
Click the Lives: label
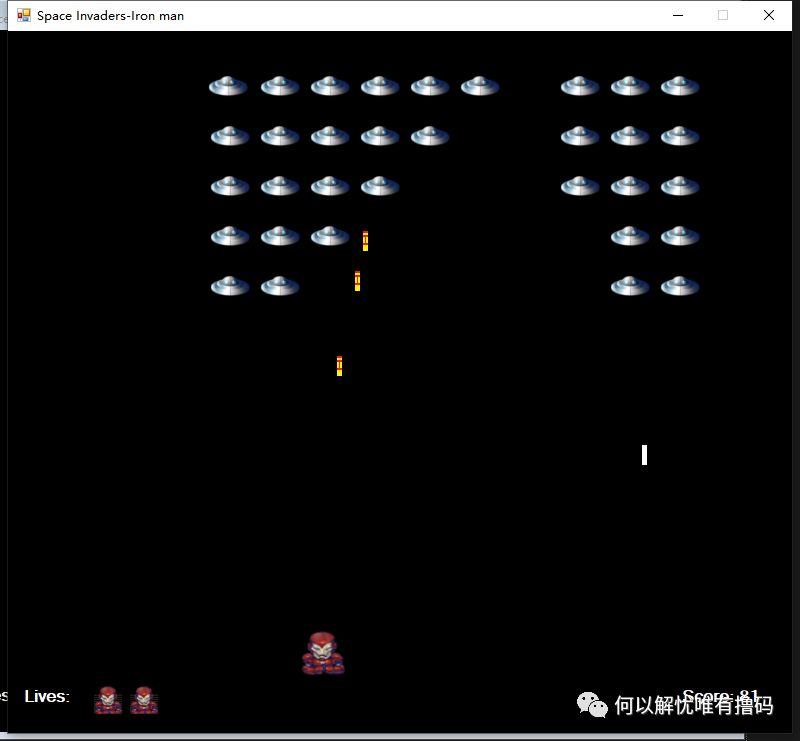click(47, 697)
